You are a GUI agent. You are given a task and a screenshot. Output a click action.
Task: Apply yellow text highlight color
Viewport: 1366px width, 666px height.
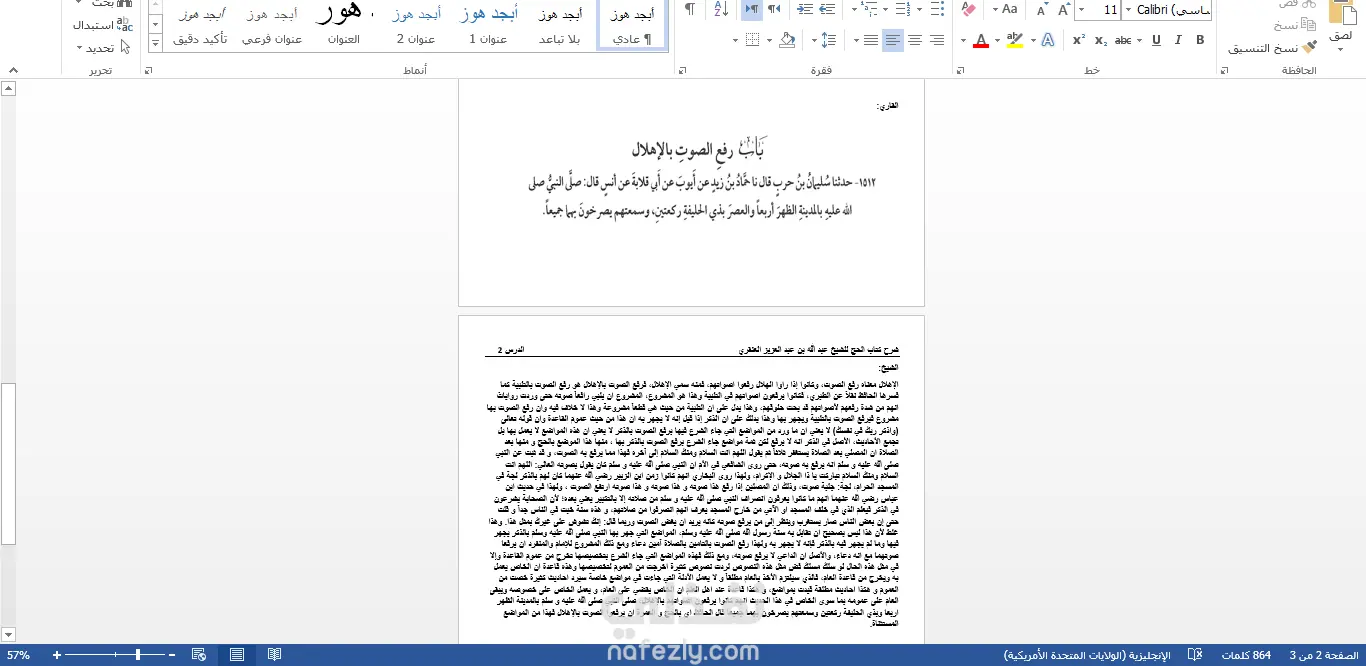point(1014,40)
